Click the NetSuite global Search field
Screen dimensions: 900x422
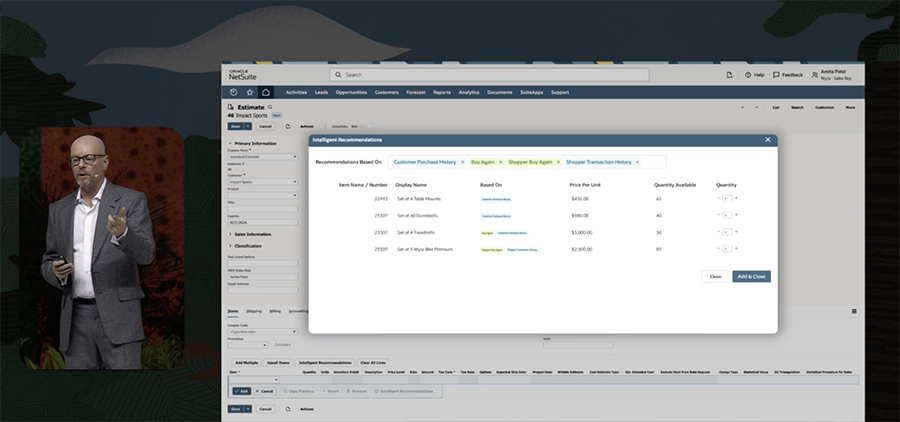(490, 75)
